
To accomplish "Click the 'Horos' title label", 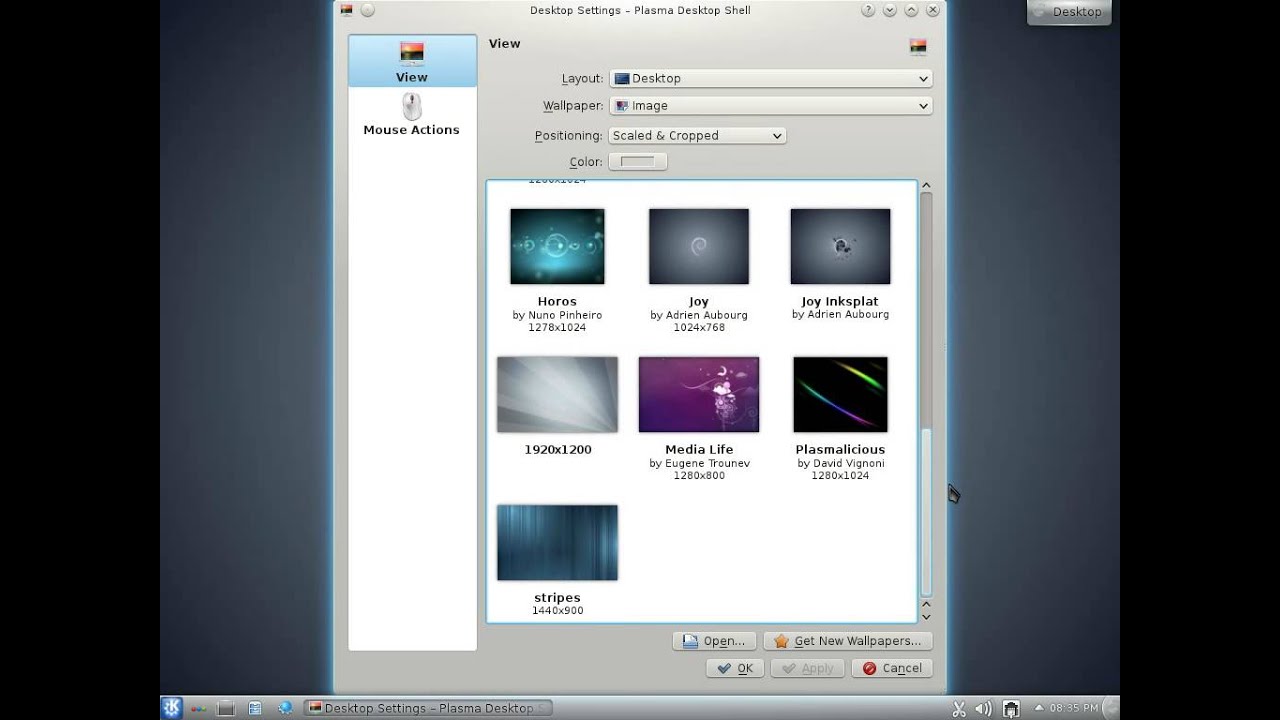I will coord(557,302).
